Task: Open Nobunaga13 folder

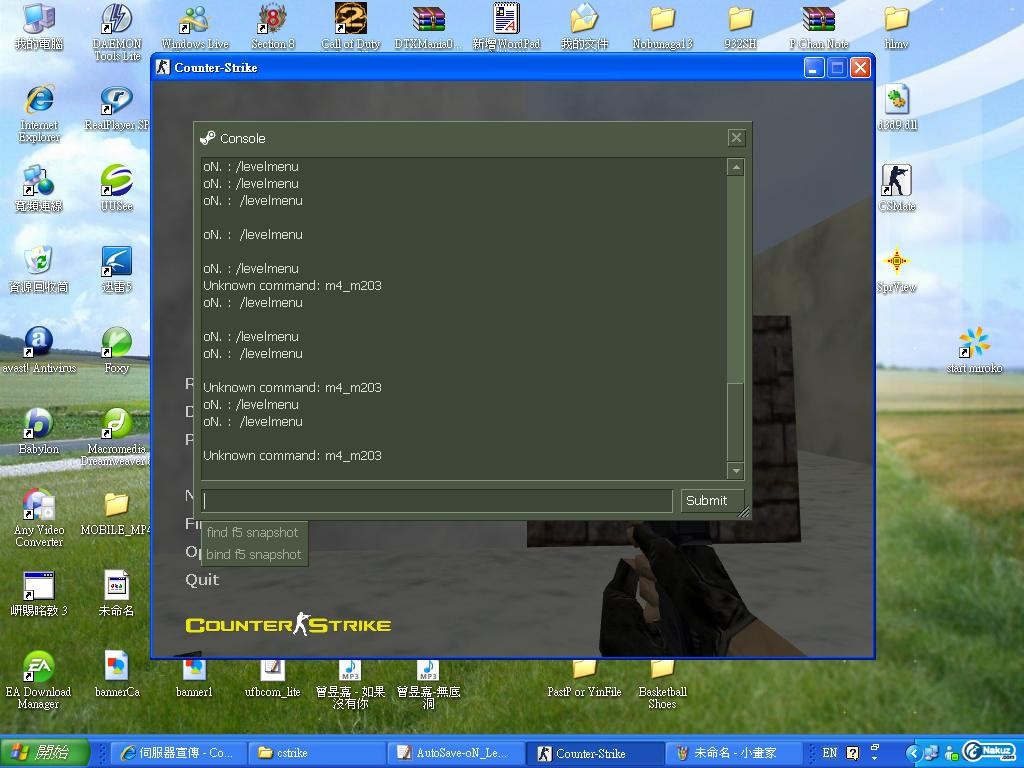Action: tap(662, 26)
